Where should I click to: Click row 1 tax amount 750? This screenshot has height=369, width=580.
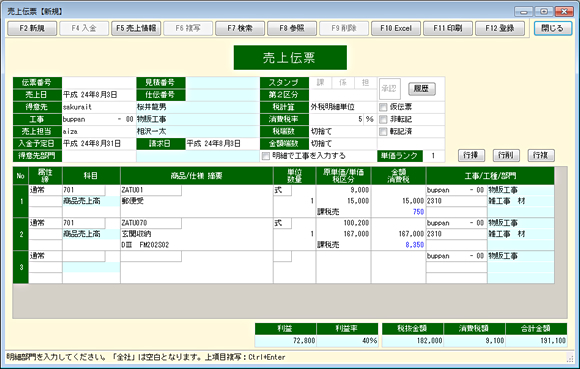click(x=398, y=212)
